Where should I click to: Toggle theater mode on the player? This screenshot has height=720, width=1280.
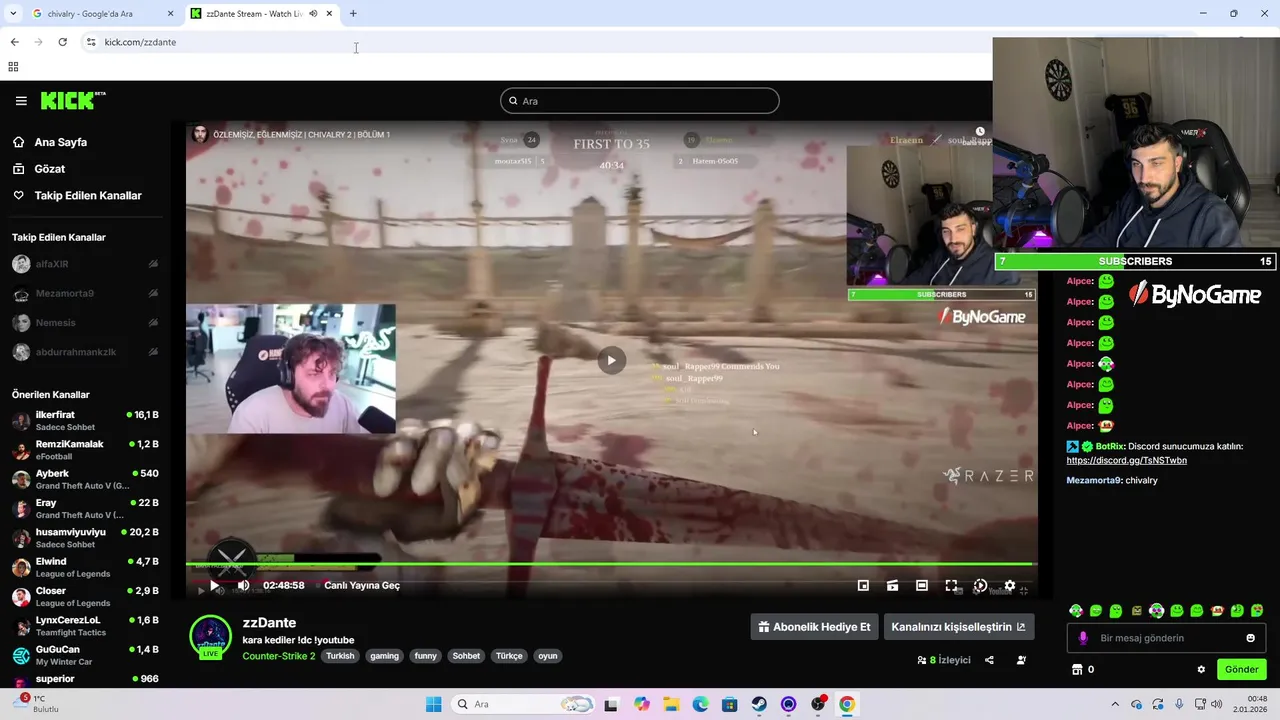(922, 586)
